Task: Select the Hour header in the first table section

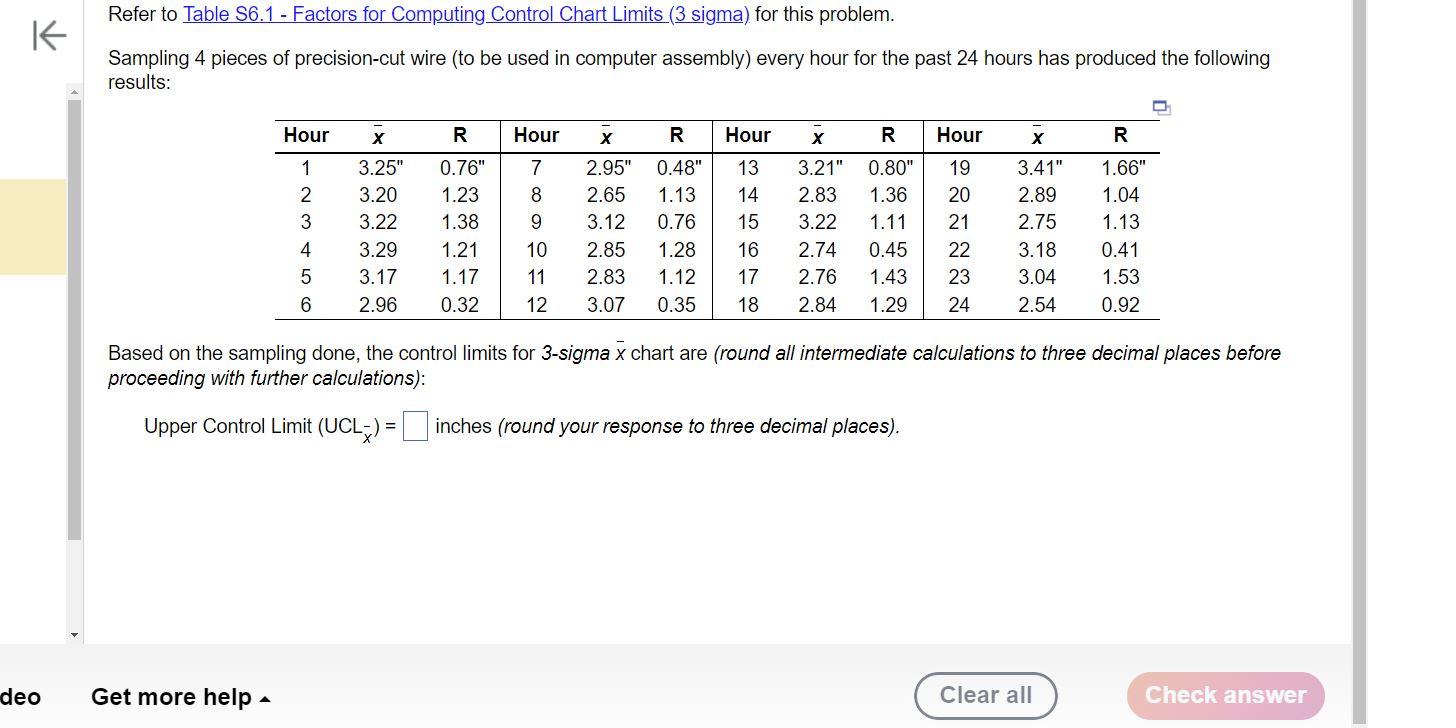Action: click(x=306, y=135)
